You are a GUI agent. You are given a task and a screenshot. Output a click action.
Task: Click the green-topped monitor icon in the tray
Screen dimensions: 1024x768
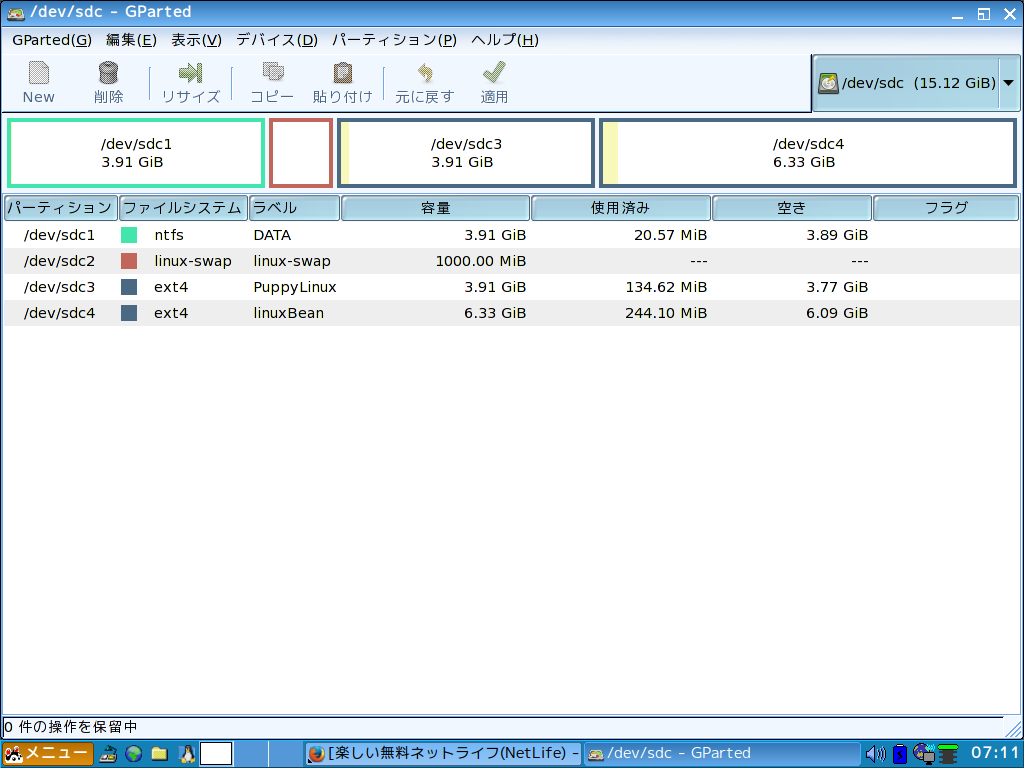948,754
